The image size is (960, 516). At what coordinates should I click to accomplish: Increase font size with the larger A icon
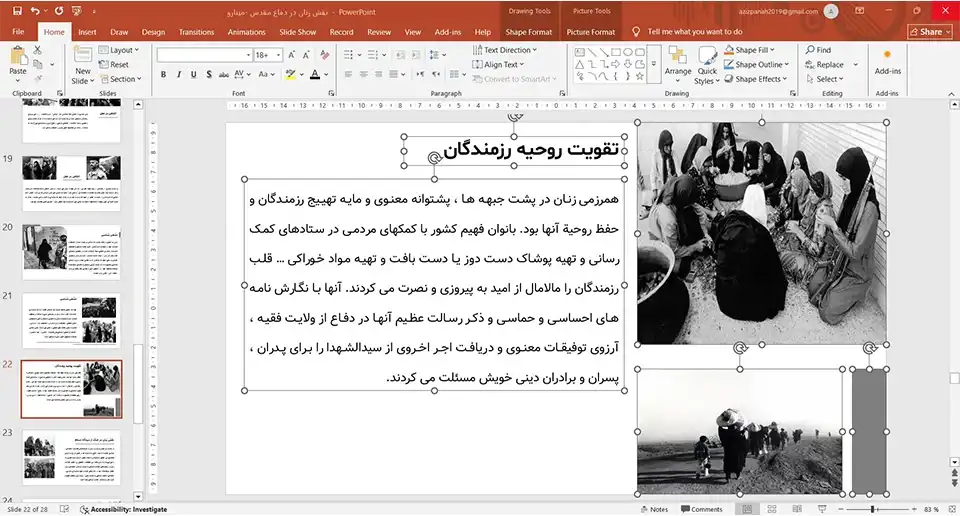(x=291, y=55)
